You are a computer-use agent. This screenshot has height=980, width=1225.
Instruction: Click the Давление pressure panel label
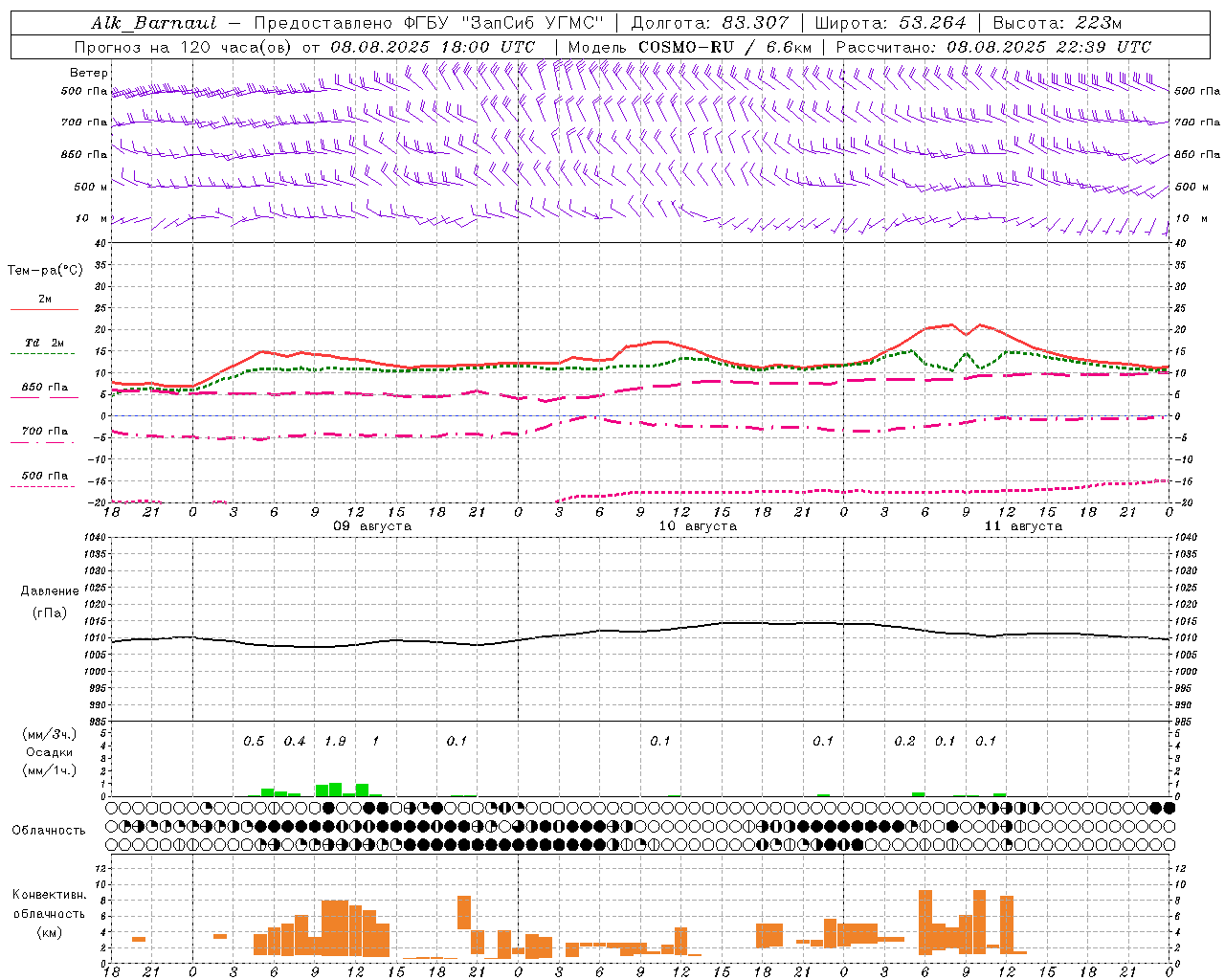pyautogui.click(x=48, y=591)
